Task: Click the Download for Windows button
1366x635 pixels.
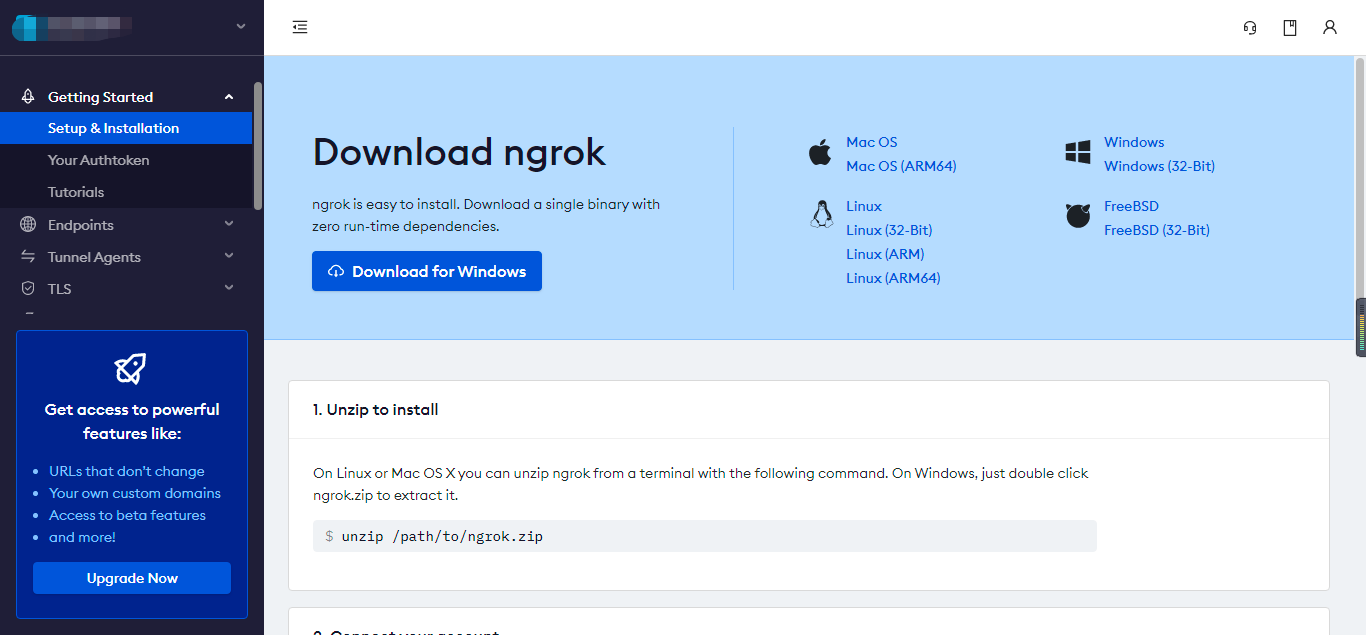Action: point(427,271)
